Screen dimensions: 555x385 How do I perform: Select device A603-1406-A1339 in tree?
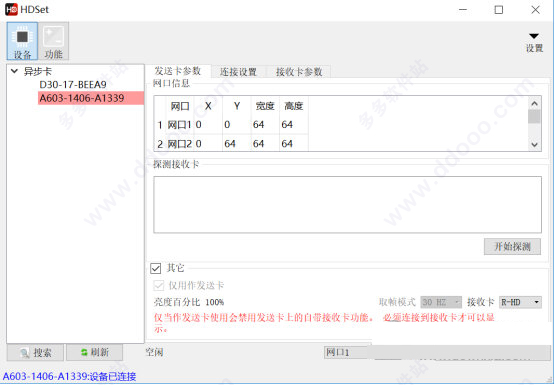(x=91, y=98)
